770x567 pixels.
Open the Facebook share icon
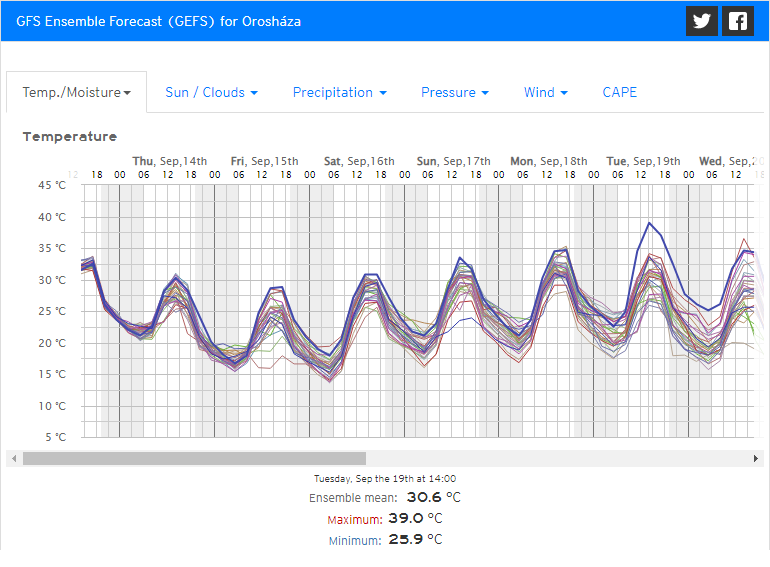pyautogui.click(x=738, y=21)
